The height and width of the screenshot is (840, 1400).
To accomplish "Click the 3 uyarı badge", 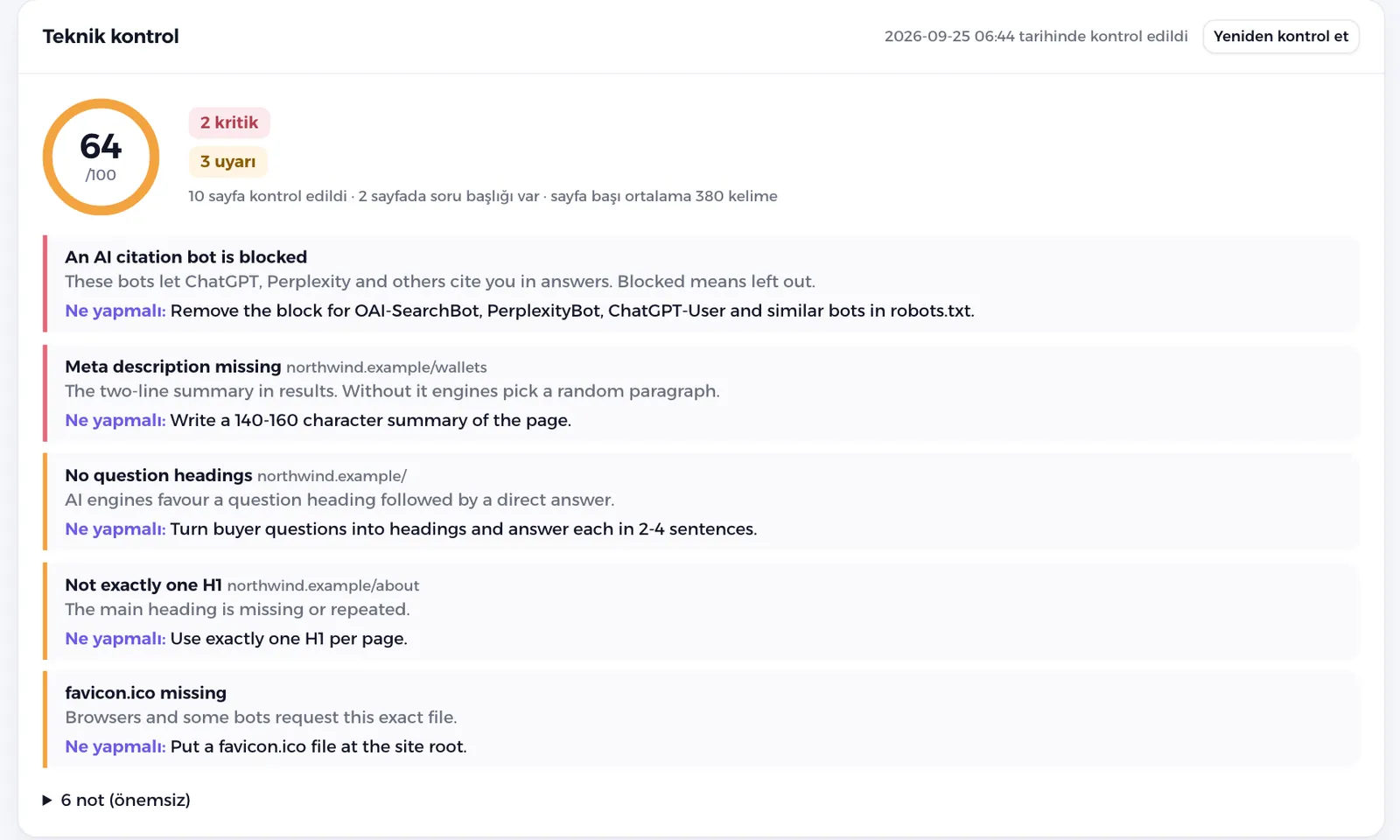I will [227, 162].
